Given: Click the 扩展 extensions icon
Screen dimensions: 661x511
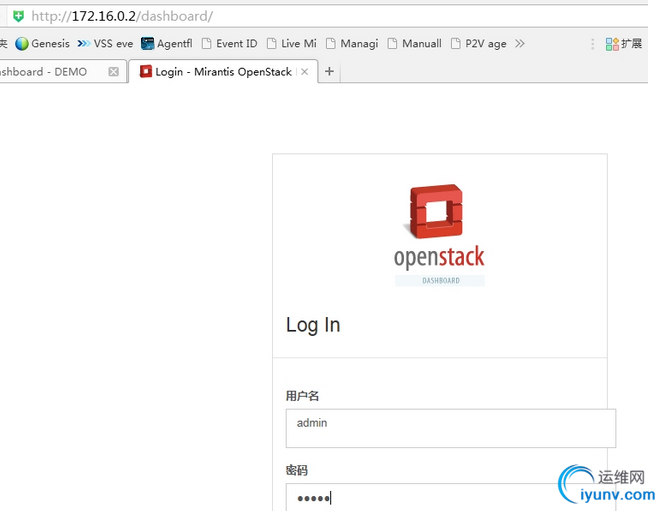Looking at the screenshot, I should tap(623, 43).
